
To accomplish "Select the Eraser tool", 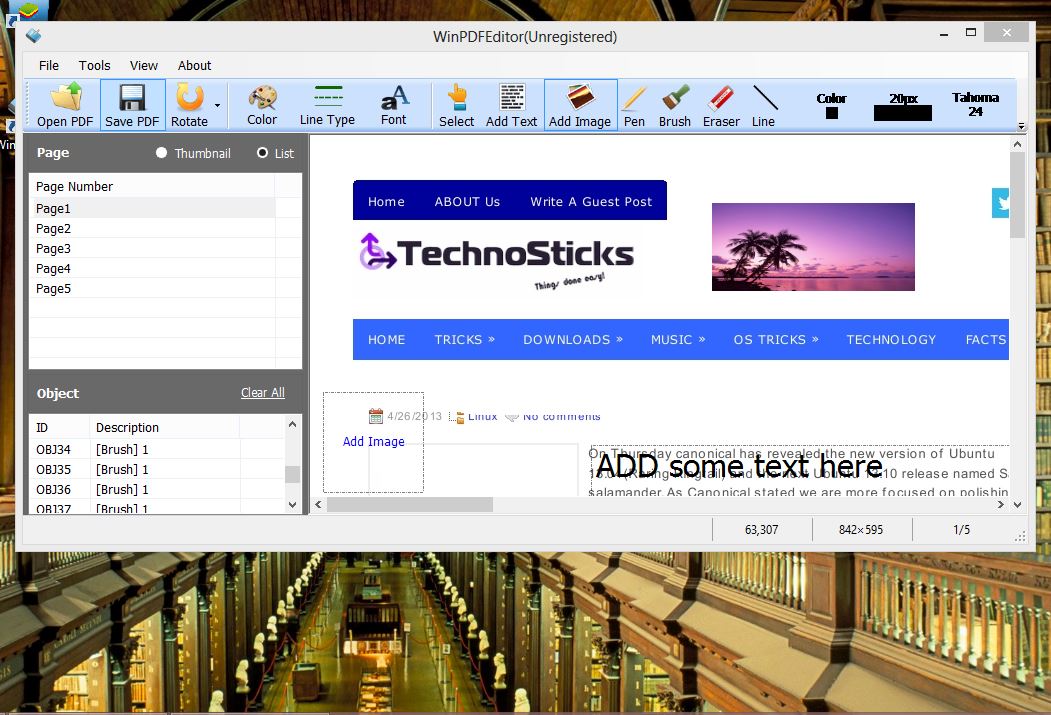I will tap(721, 105).
